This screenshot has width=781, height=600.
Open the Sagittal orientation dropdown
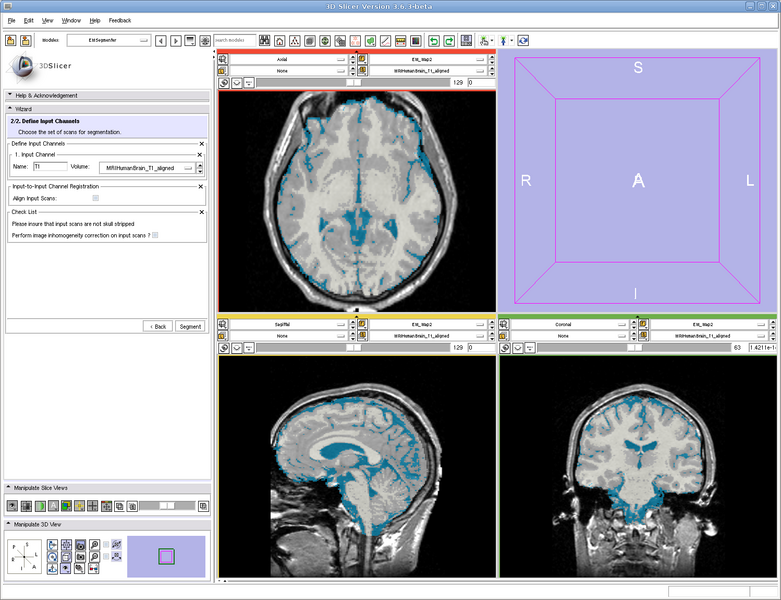point(288,324)
